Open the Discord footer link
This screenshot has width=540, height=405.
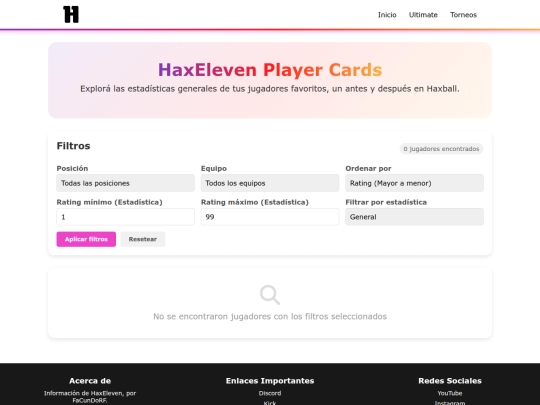(x=270, y=393)
